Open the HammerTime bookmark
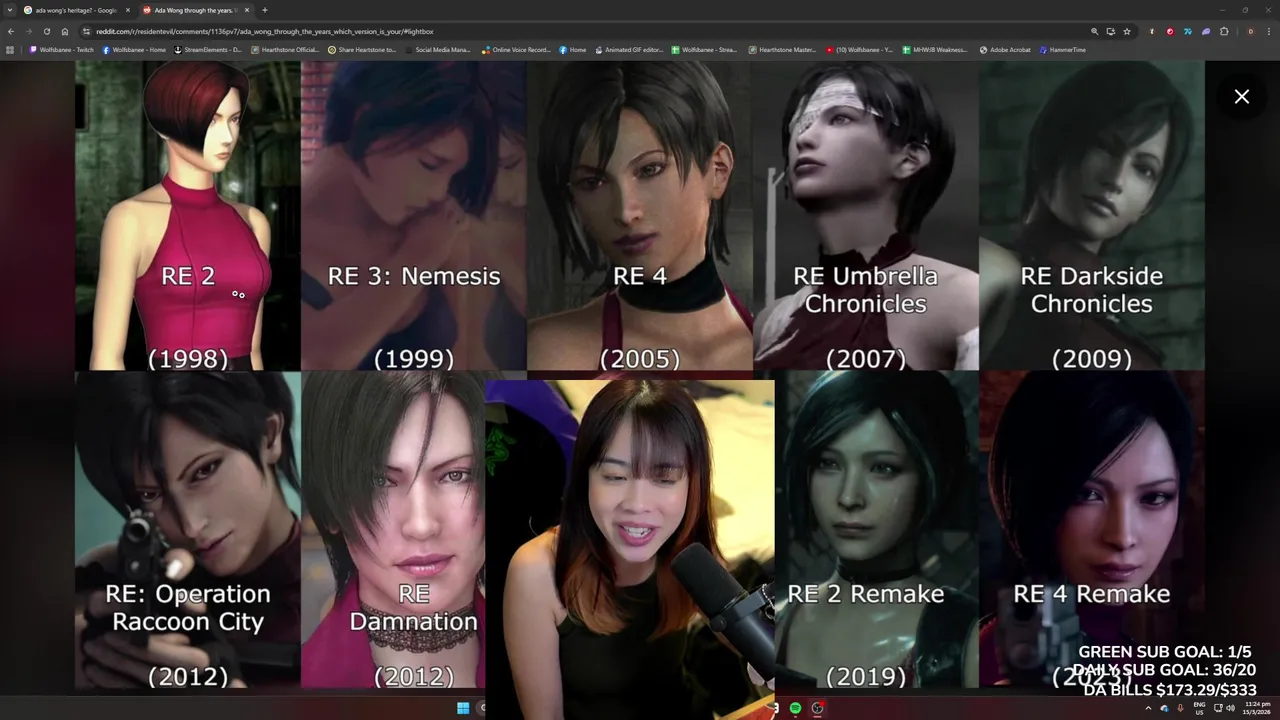Screen dimensions: 1280x720 1063,49
